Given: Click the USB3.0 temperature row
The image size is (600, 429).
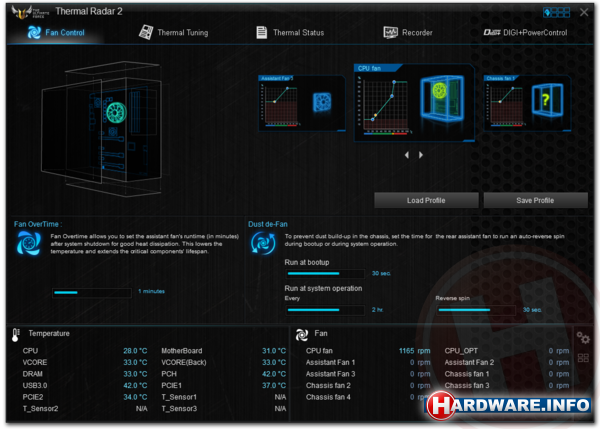Looking at the screenshot, I should point(85,385).
